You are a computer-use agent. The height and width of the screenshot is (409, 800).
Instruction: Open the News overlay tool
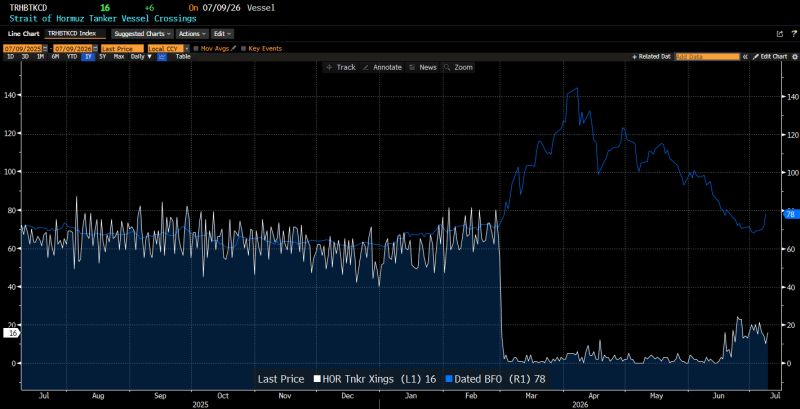[423, 67]
